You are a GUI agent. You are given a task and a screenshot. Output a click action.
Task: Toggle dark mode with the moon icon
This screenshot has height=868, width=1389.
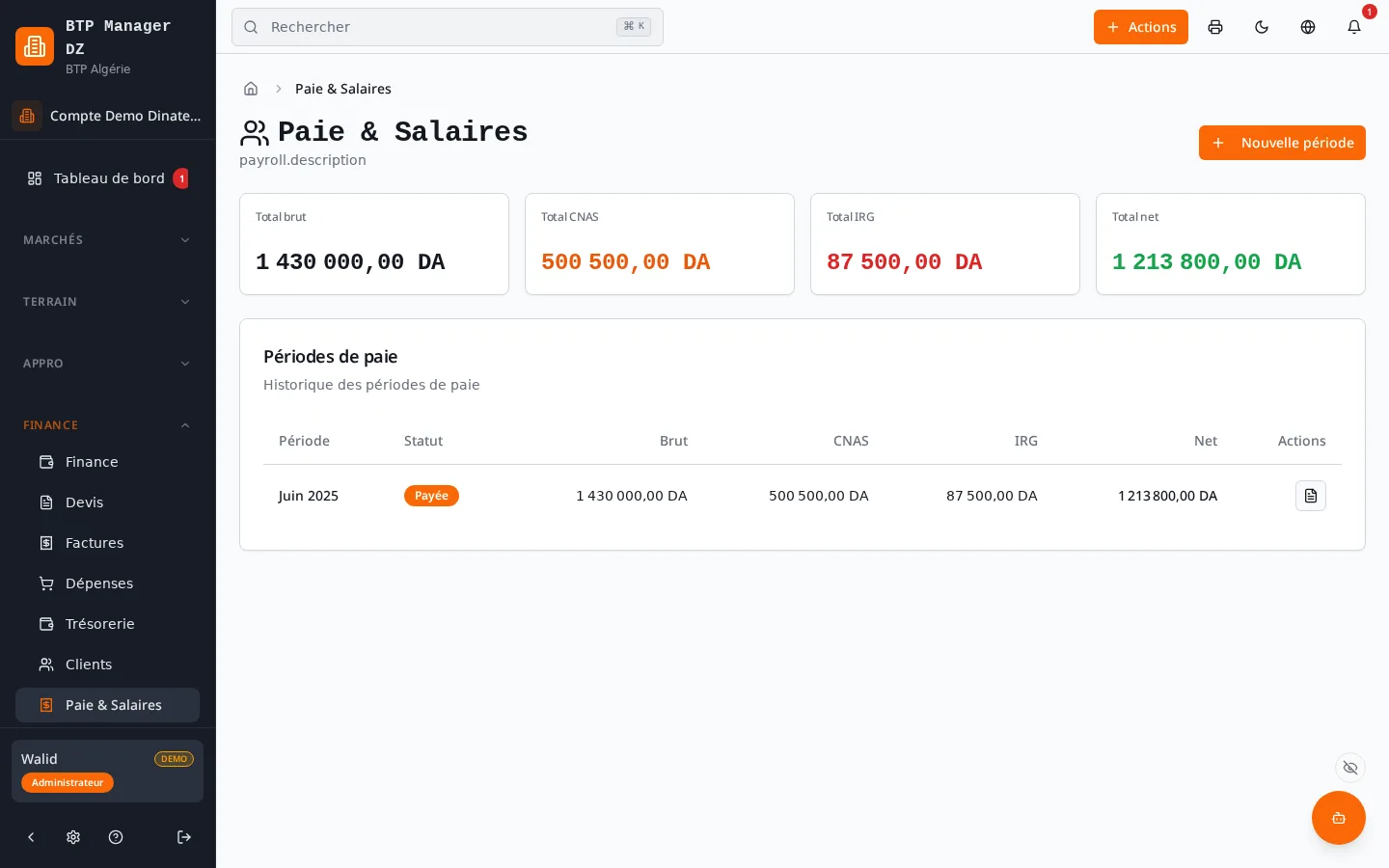coord(1262,27)
